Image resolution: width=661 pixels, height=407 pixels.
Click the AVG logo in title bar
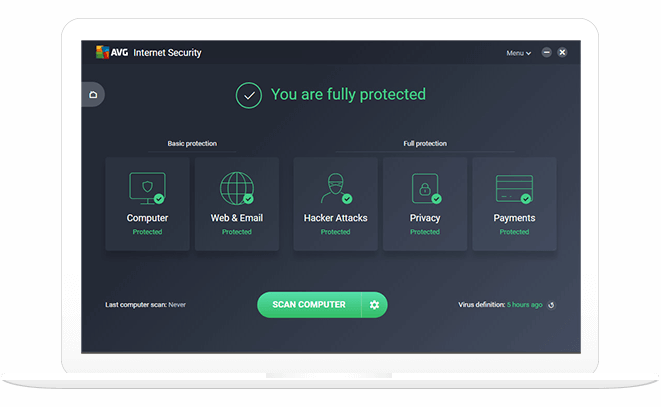coord(104,52)
